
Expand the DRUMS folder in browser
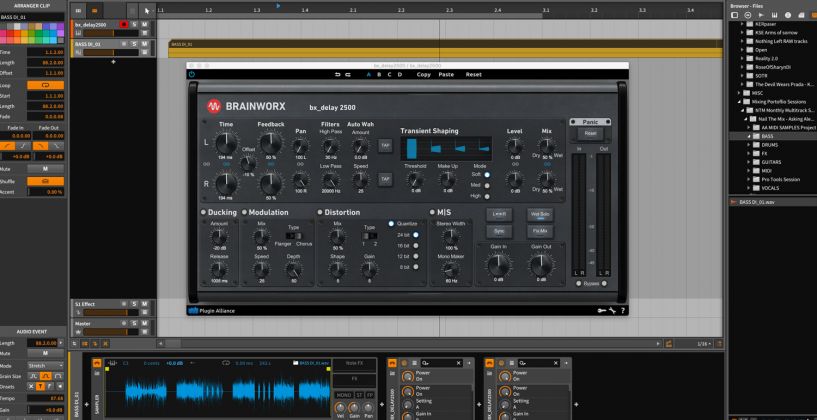[x=749, y=145]
